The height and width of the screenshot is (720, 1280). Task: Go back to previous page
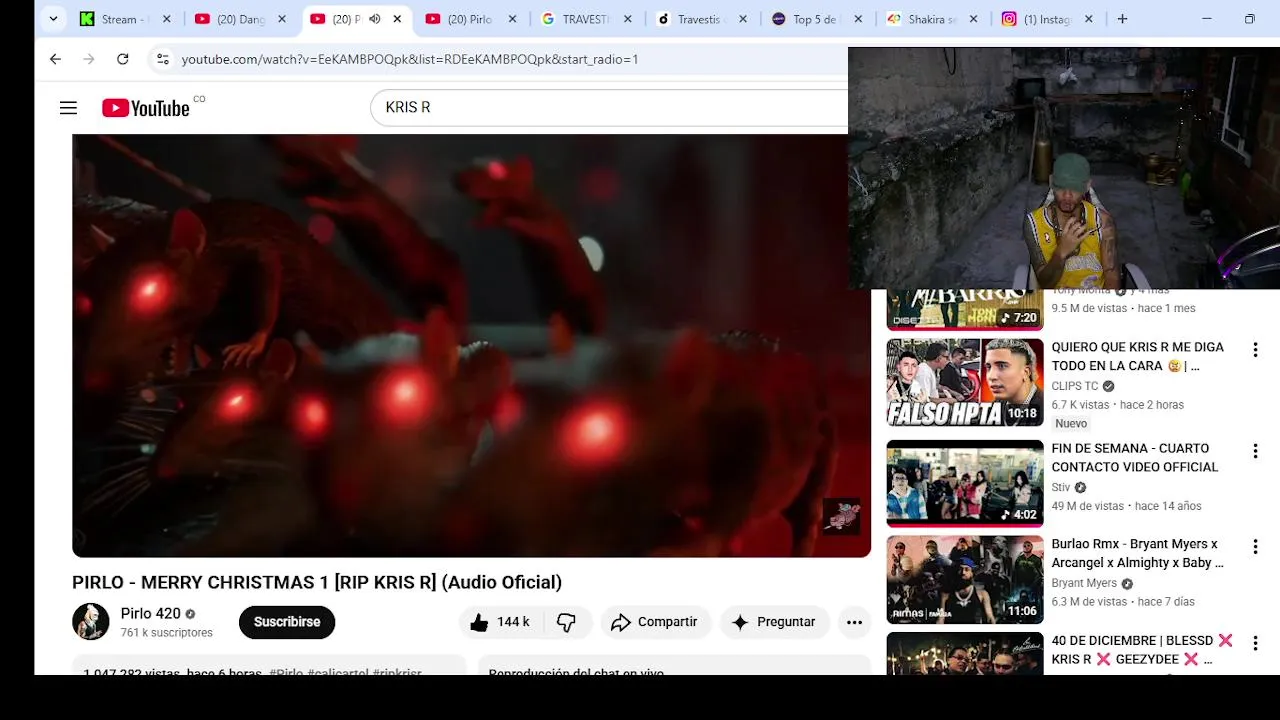[x=55, y=59]
